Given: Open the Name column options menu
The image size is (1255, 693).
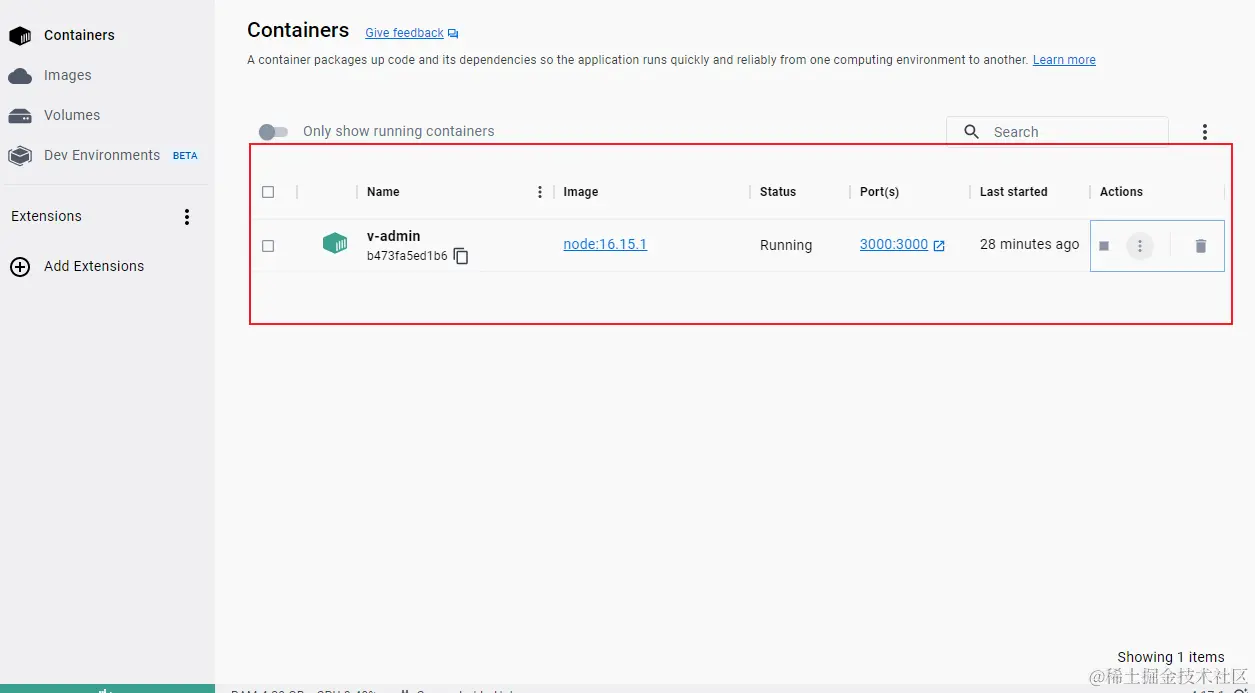Looking at the screenshot, I should [x=540, y=192].
